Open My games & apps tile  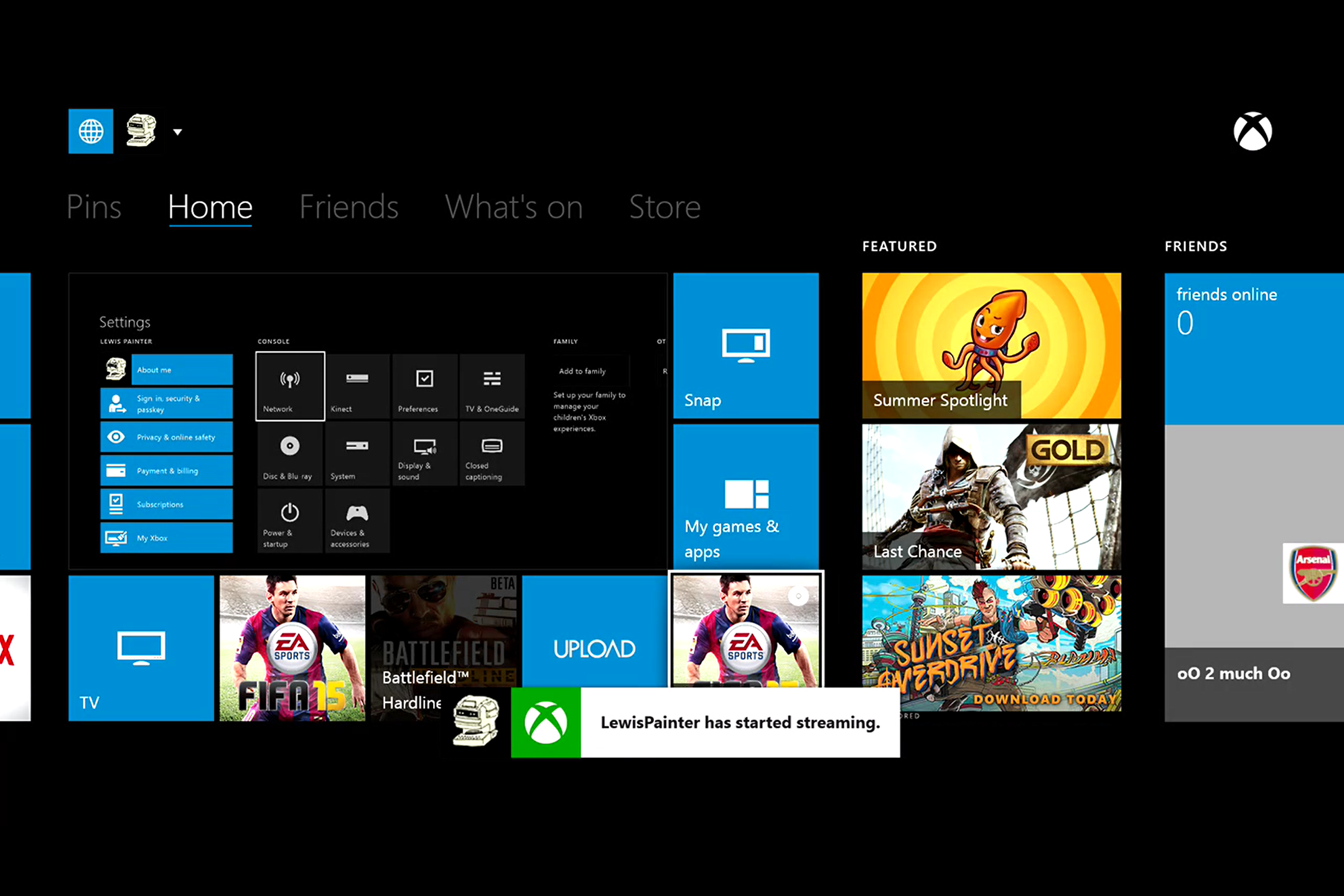click(x=746, y=497)
